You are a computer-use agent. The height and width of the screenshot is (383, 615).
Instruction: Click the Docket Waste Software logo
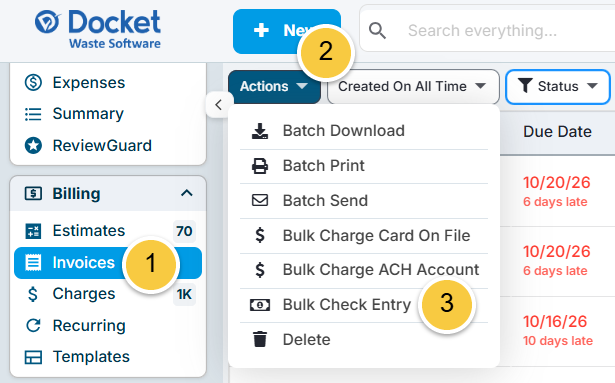point(98,29)
